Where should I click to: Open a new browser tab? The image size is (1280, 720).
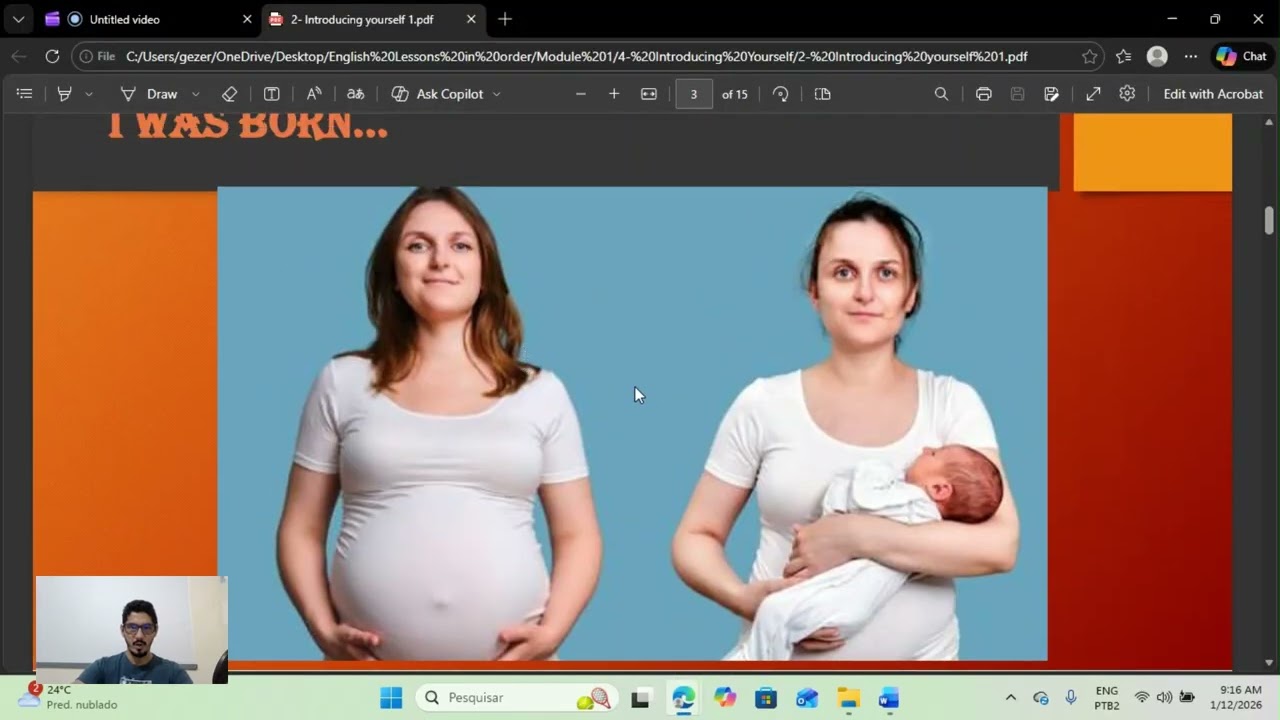[x=505, y=19]
